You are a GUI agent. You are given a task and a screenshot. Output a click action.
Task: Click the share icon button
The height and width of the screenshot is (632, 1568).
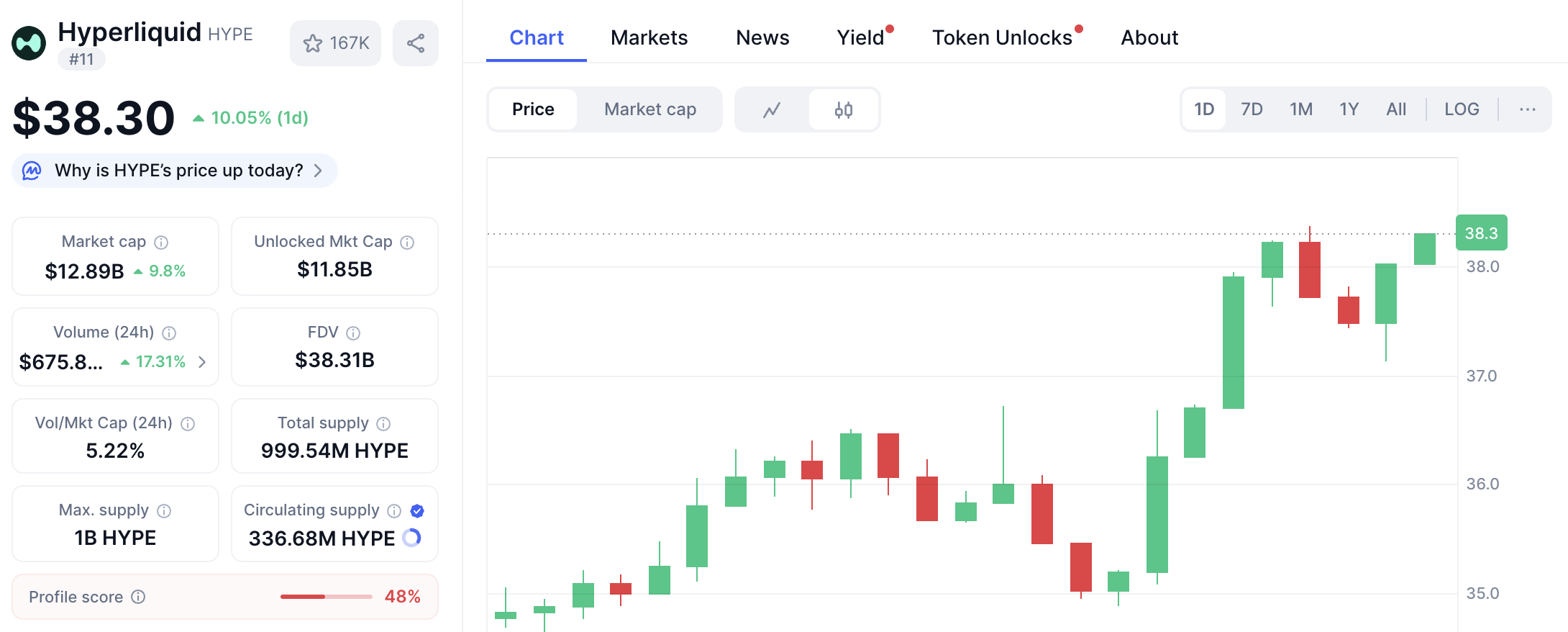tap(415, 43)
